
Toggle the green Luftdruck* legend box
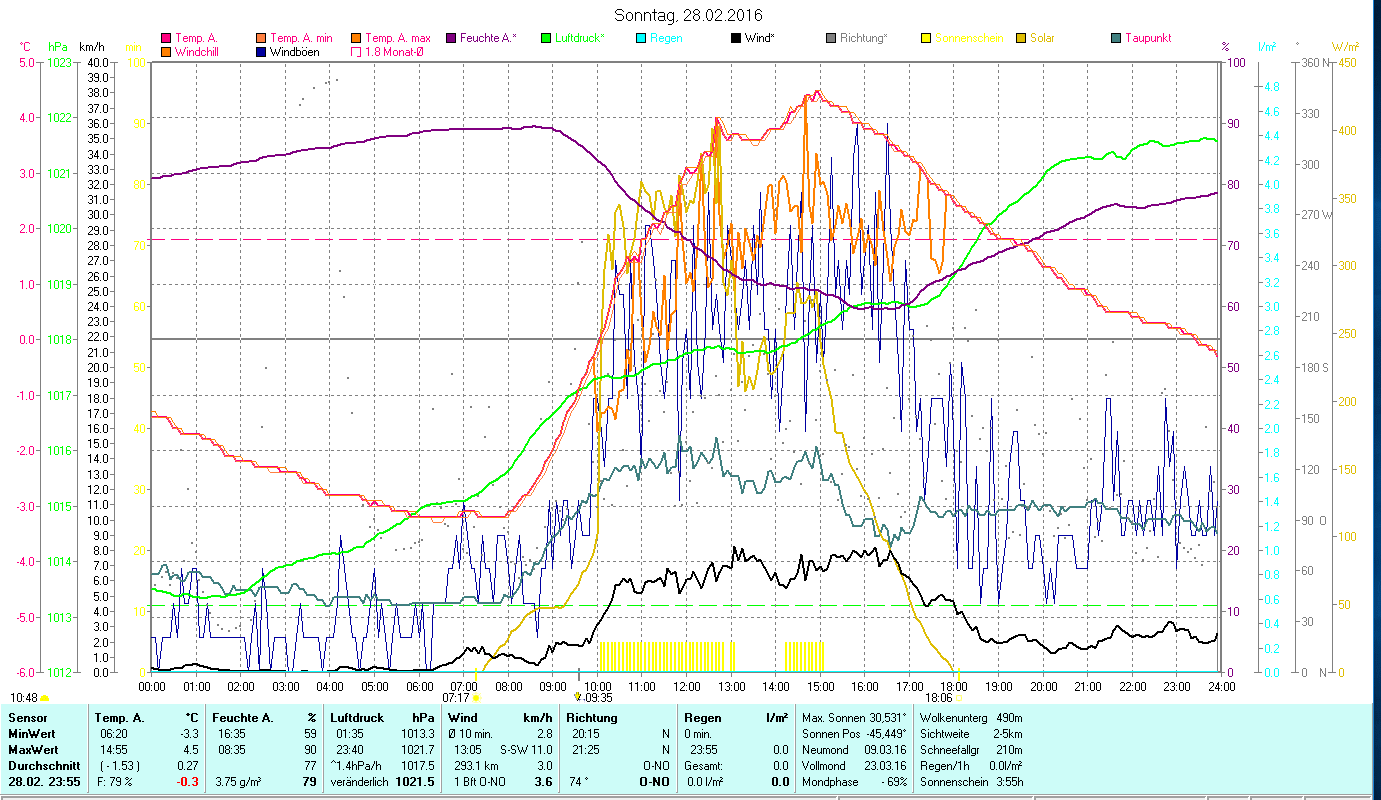tap(545, 38)
